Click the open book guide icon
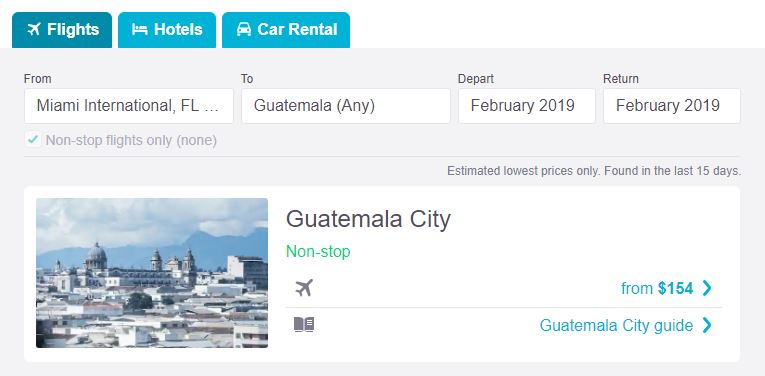Image resolution: width=765 pixels, height=376 pixels. point(303,325)
